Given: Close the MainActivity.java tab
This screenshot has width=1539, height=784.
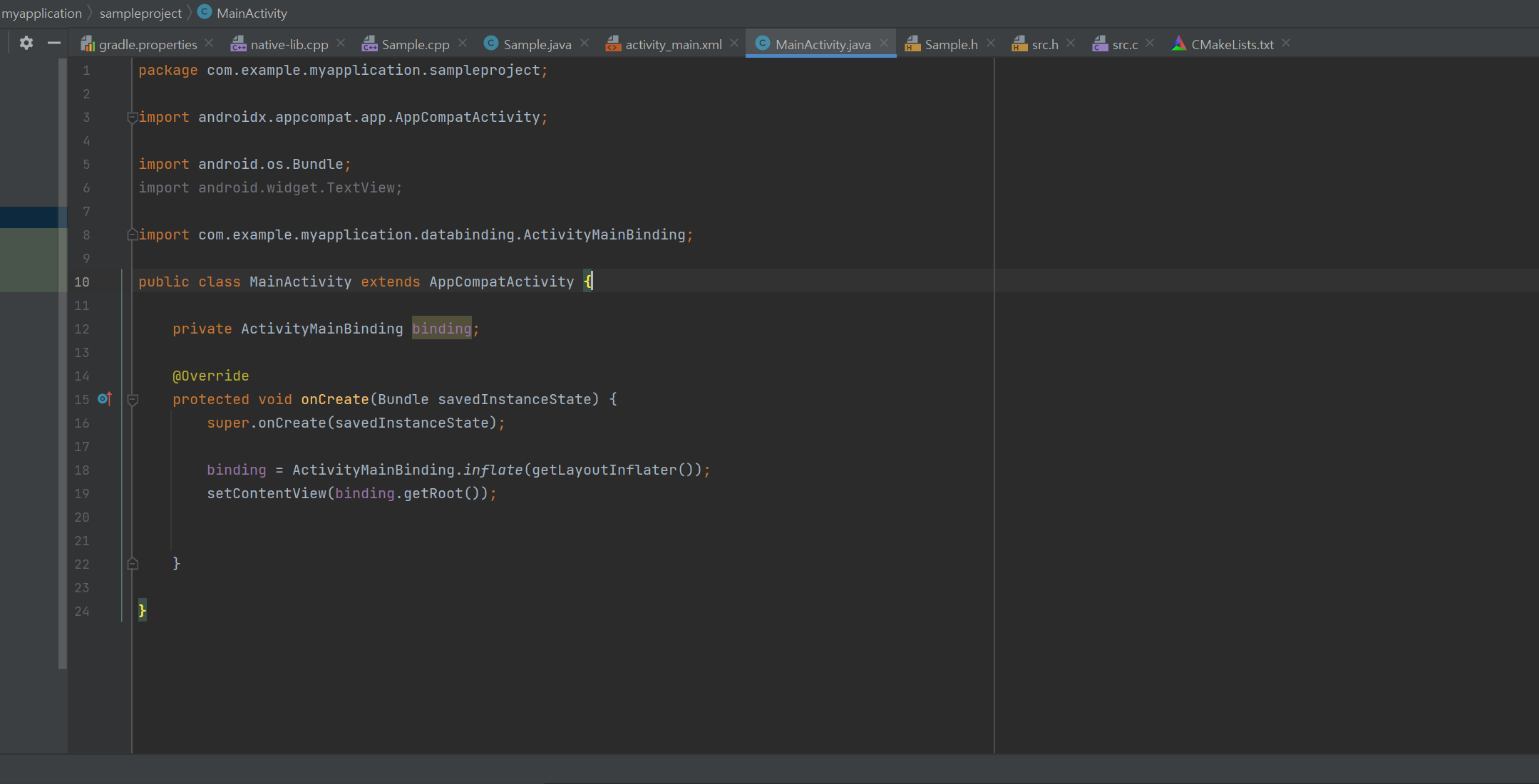Looking at the screenshot, I should (x=884, y=43).
